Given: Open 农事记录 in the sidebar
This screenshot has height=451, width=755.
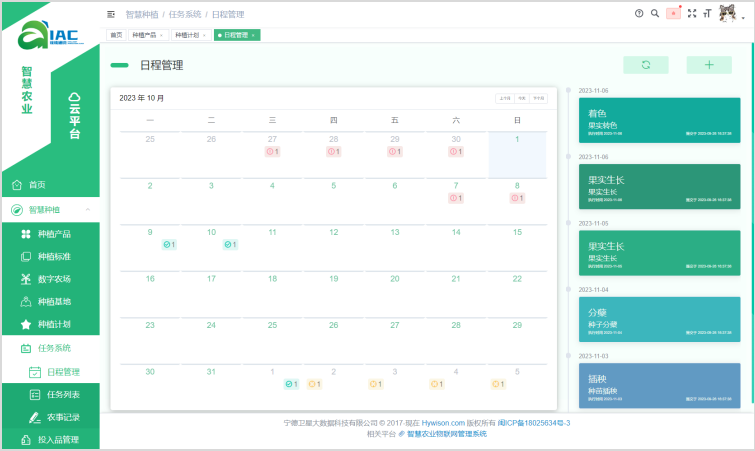Looking at the screenshot, I should pyautogui.click(x=63, y=417).
